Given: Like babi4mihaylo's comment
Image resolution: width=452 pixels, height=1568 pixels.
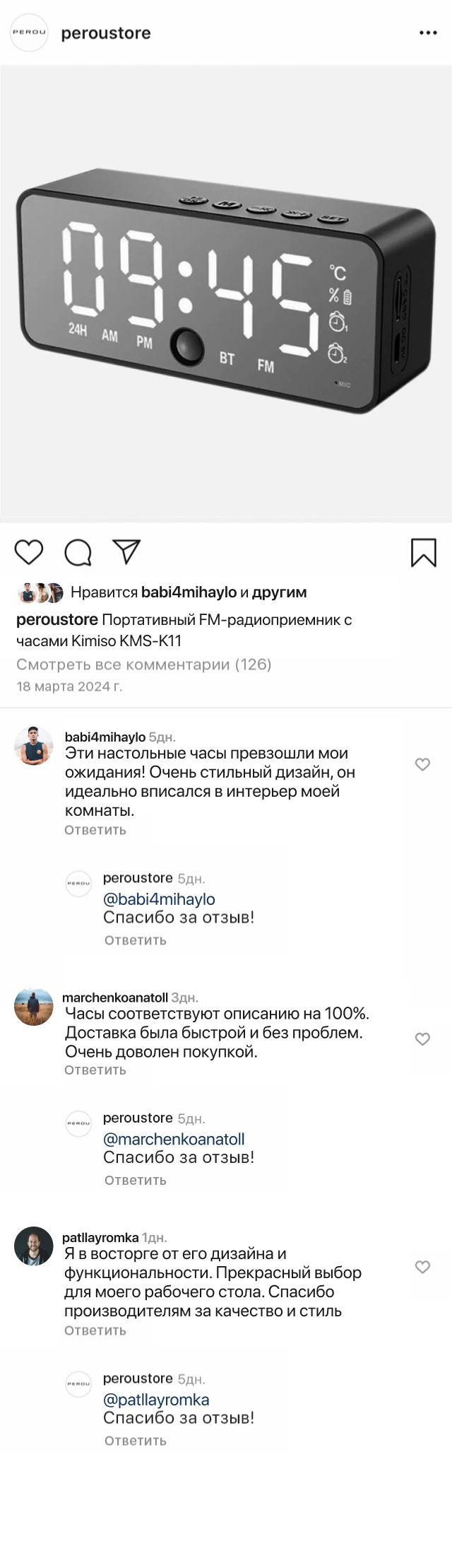Looking at the screenshot, I should [422, 764].
